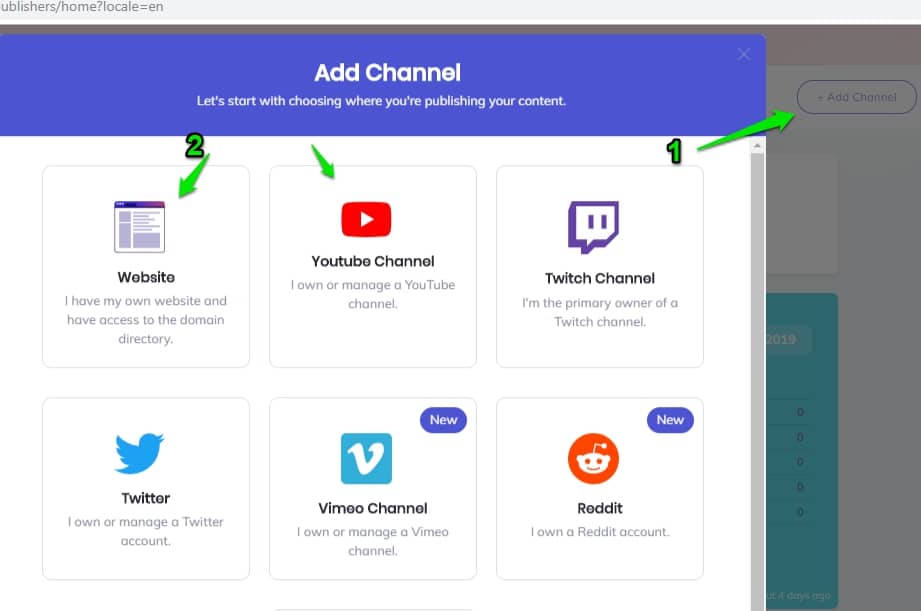Click the orange Reddit alien icon
Viewport: 921px width, 611px height.
coord(593,459)
